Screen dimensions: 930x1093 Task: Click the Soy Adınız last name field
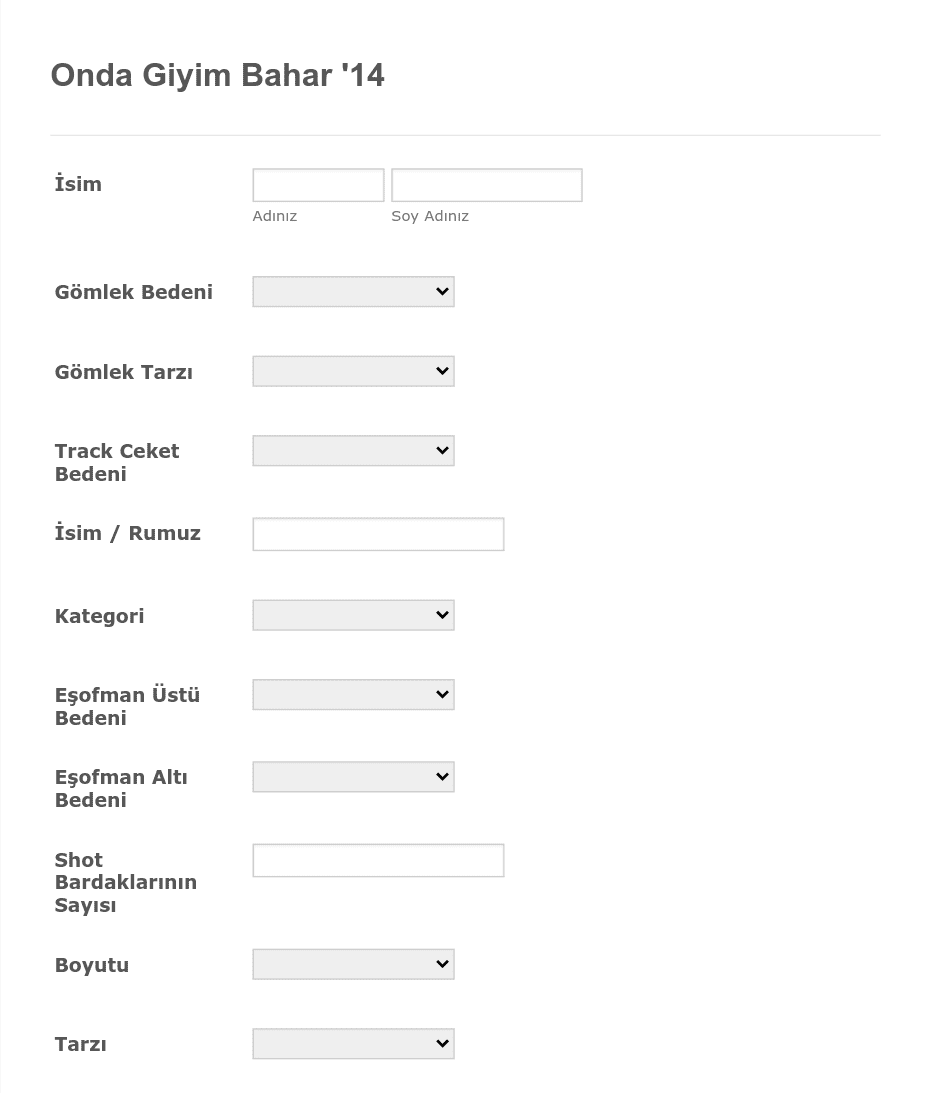click(487, 185)
